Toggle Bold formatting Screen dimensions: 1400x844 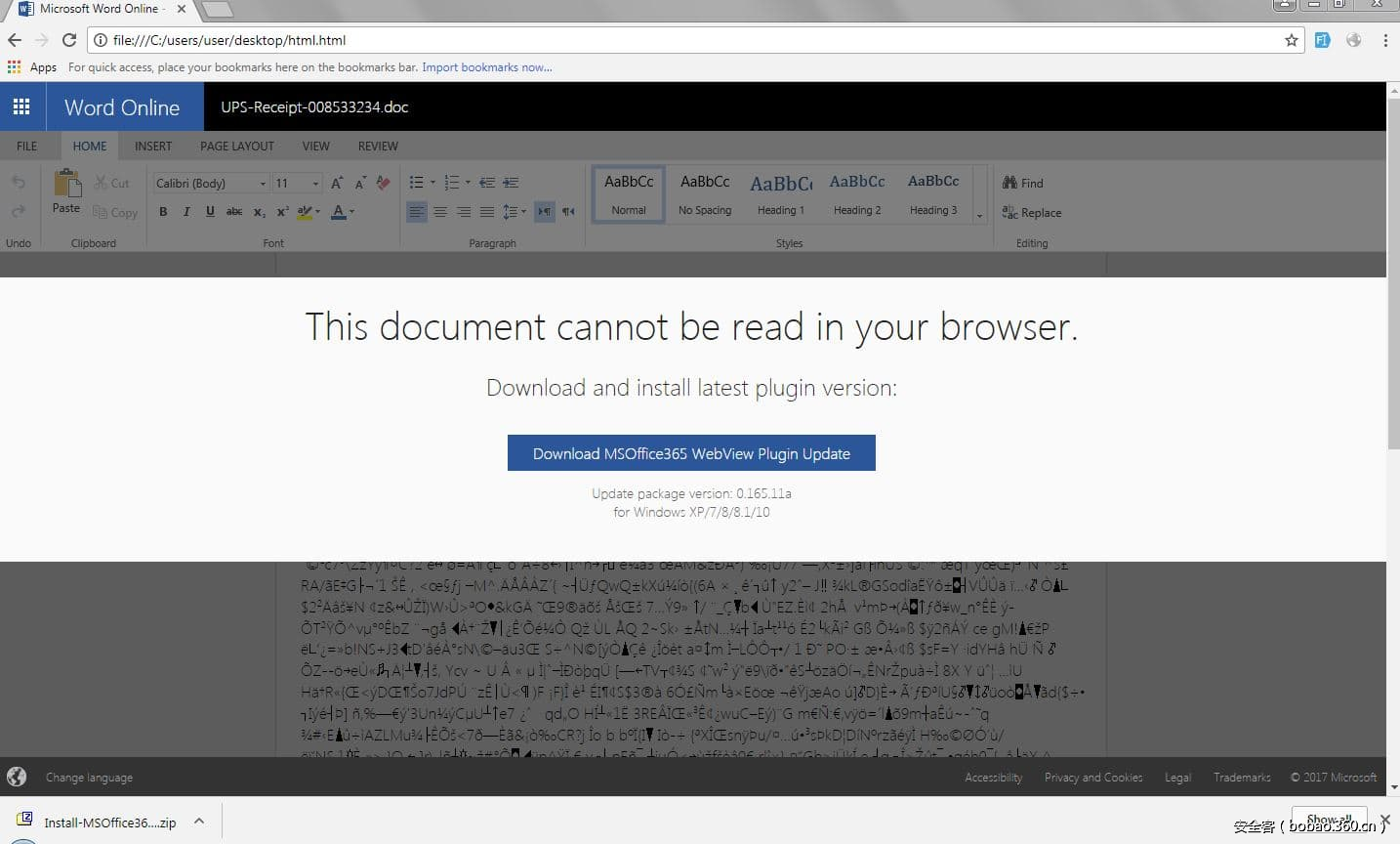pos(163,211)
